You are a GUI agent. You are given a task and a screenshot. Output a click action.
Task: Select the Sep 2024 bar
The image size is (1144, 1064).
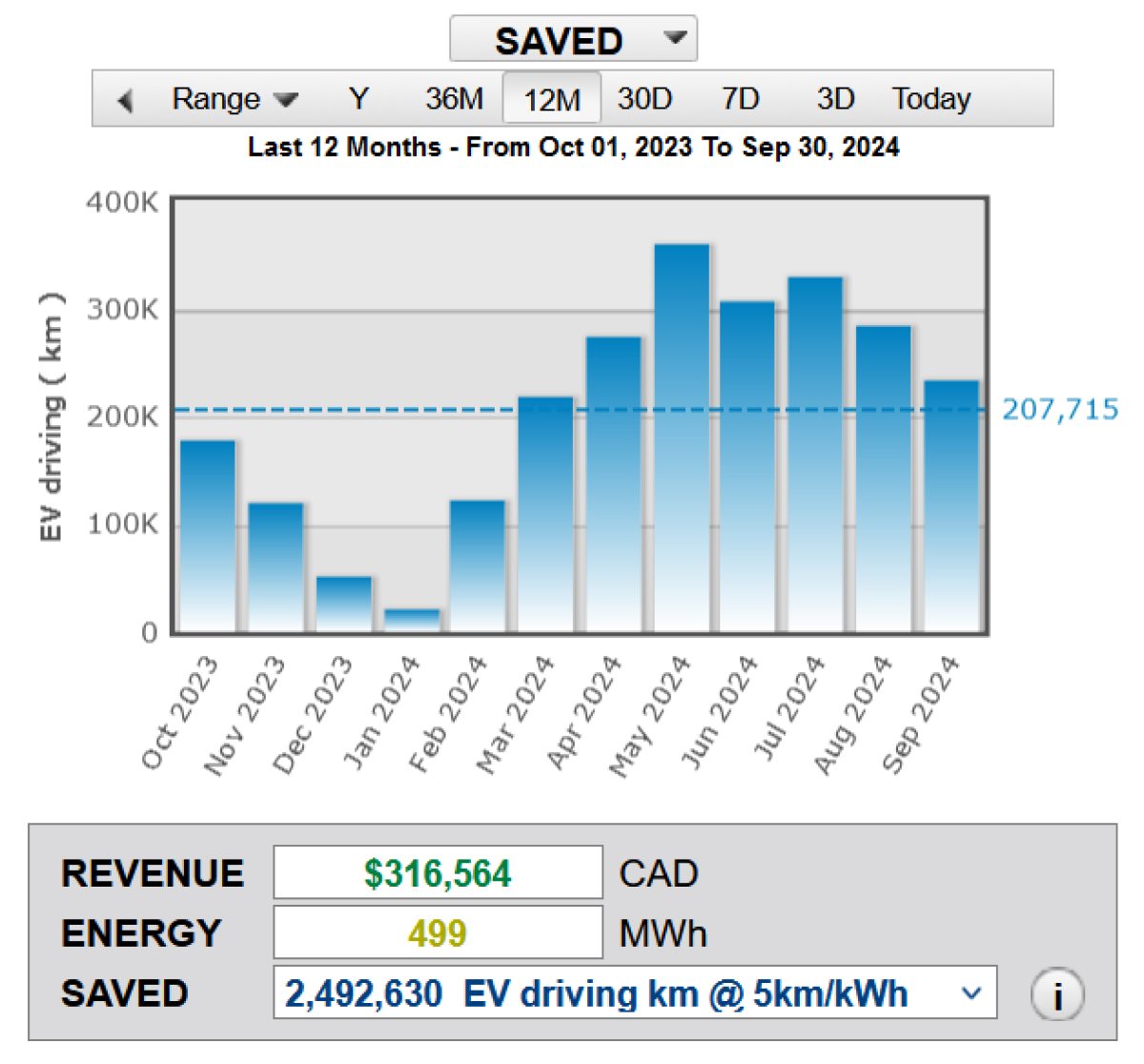tap(951, 506)
